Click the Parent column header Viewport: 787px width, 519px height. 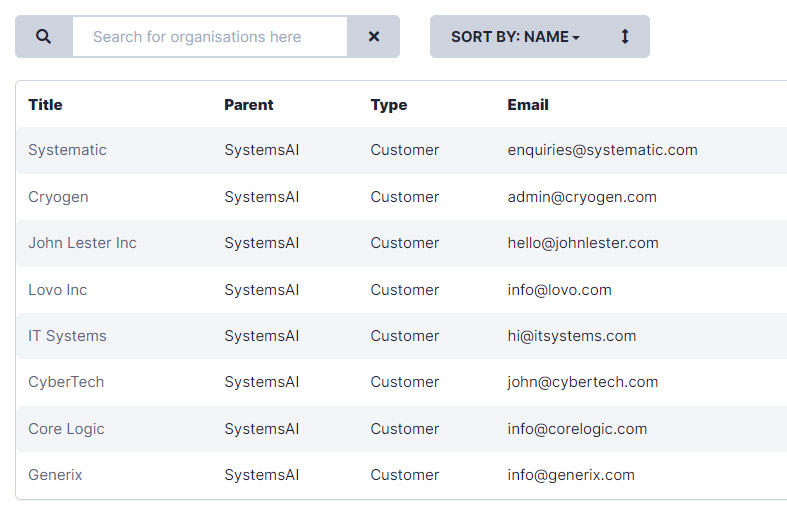tap(248, 104)
